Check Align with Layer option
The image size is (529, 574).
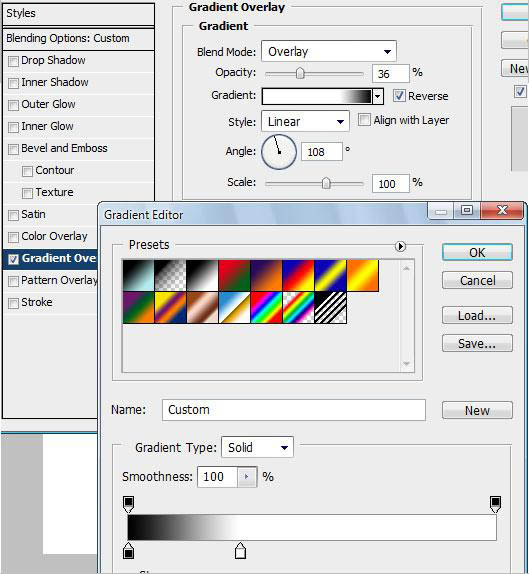[364, 120]
